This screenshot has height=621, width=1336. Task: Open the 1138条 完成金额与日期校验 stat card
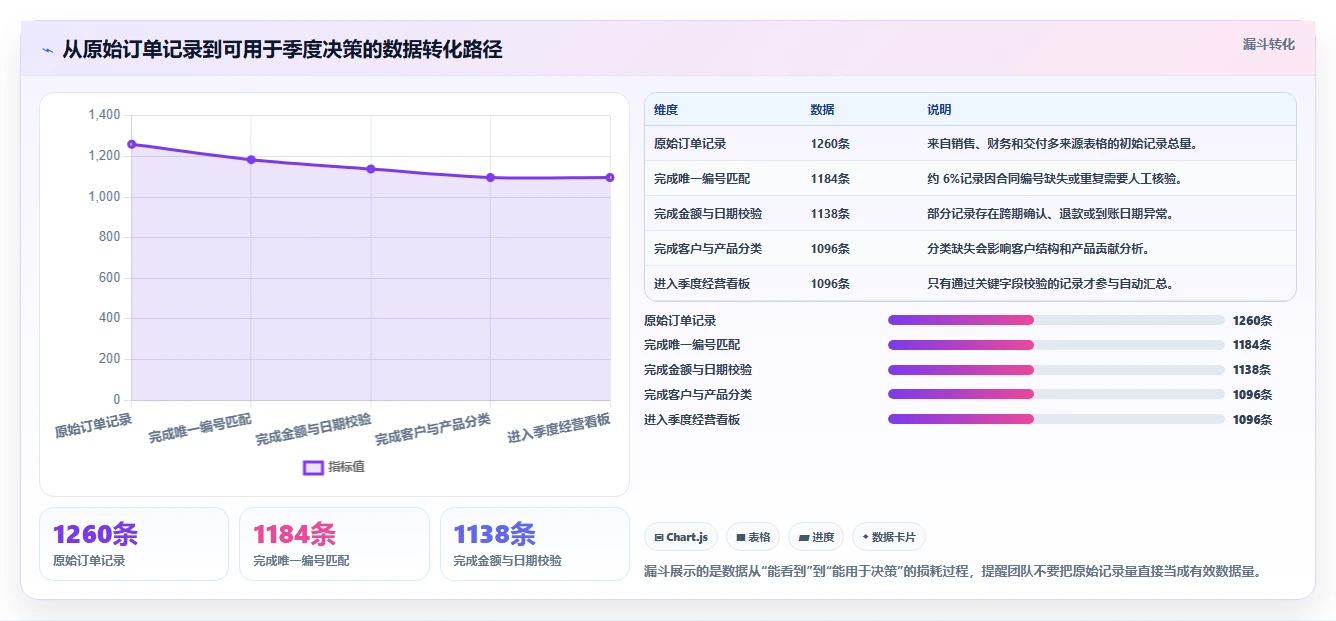pos(535,544)
